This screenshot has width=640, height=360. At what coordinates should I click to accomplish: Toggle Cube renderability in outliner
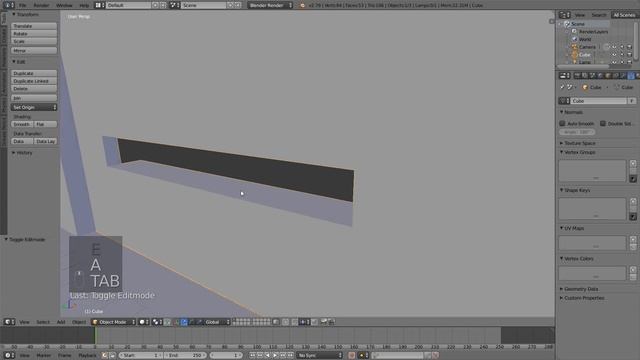(629, 55)
